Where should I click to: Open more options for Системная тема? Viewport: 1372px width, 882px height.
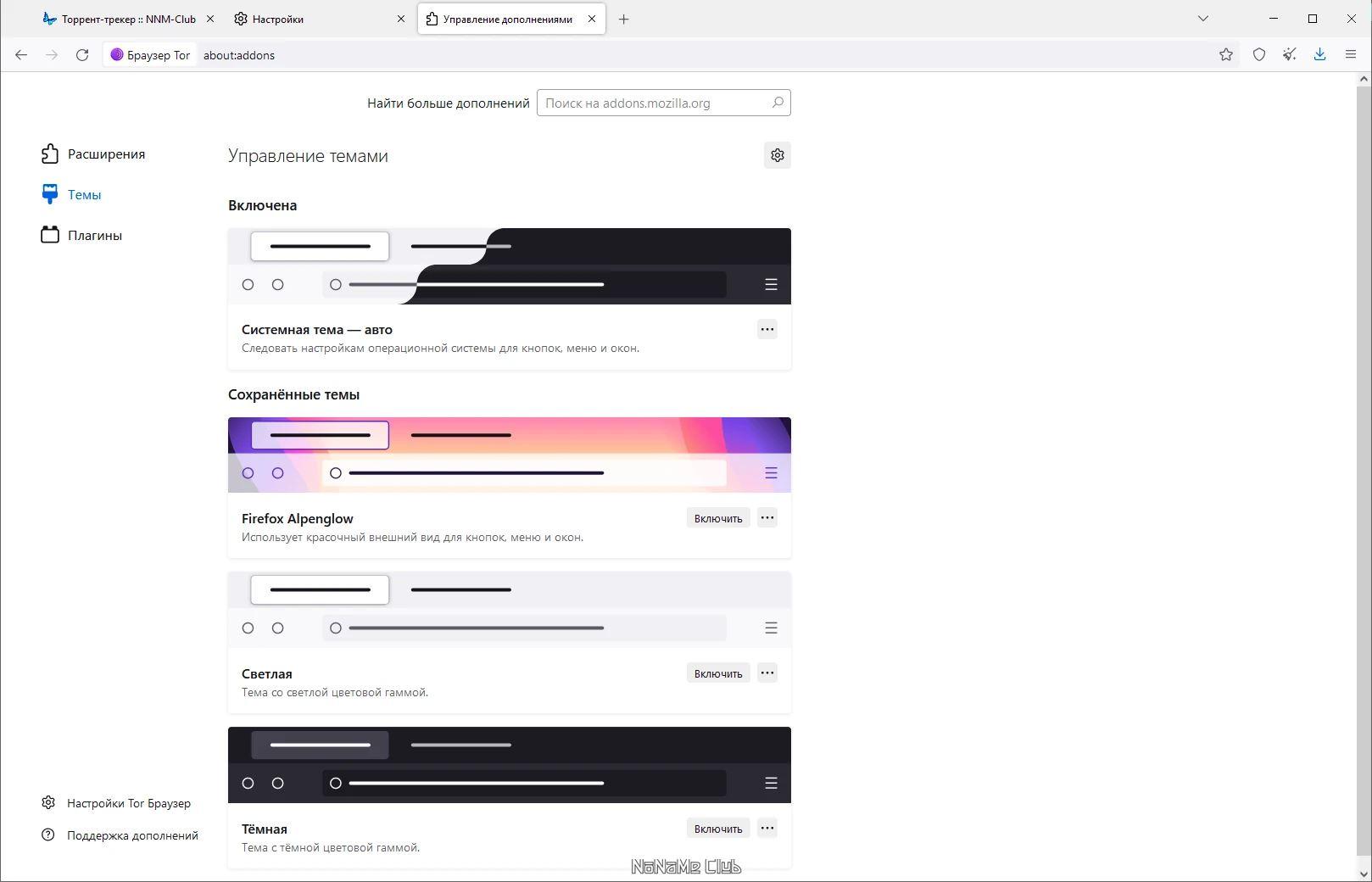[x=767, y=329]
